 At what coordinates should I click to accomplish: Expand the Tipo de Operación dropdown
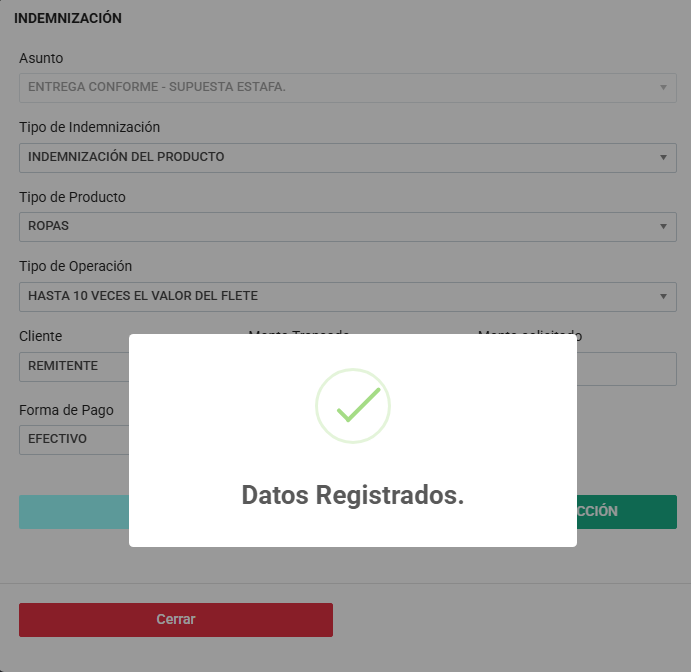tap(347, 296)
